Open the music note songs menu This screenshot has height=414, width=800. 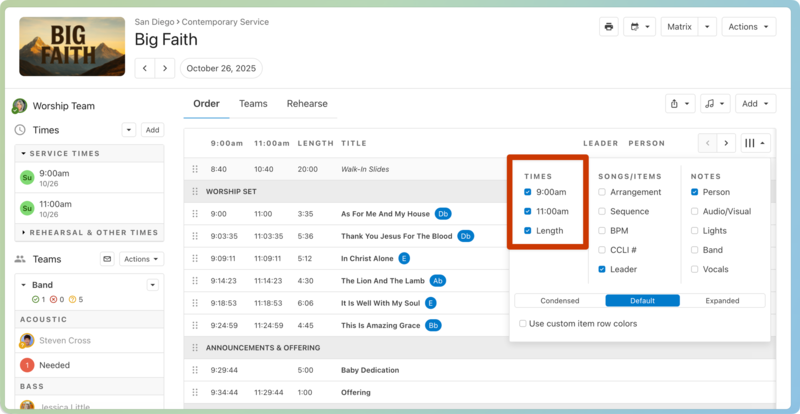714,103
